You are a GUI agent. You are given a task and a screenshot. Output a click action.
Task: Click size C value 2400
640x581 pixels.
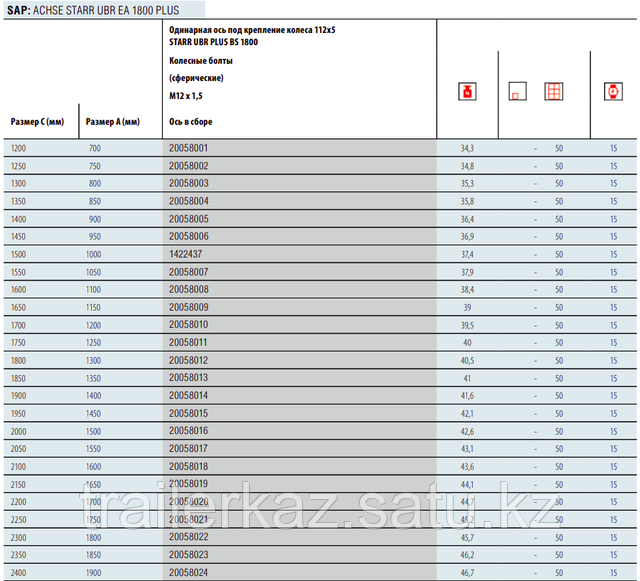tap(18, 573)
